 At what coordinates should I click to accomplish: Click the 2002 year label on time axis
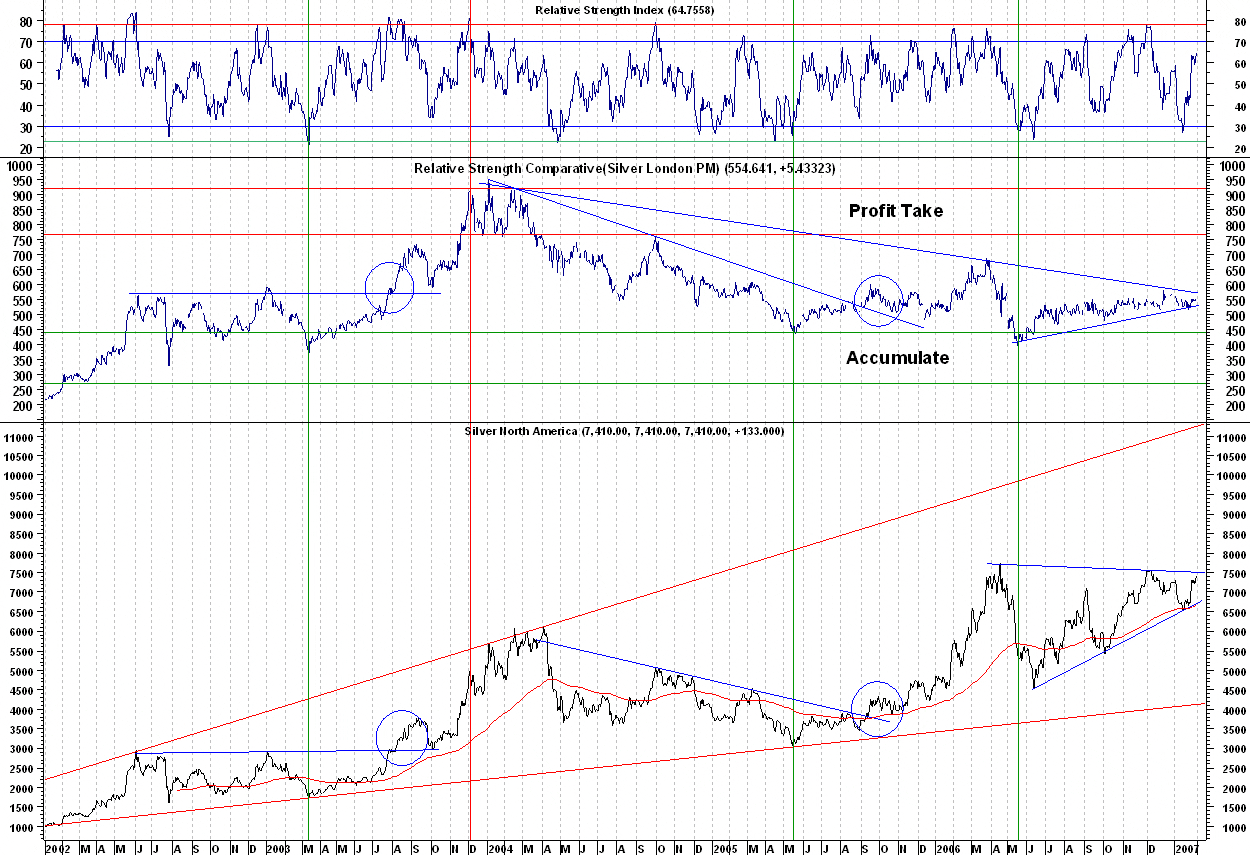tap(57, 847)
